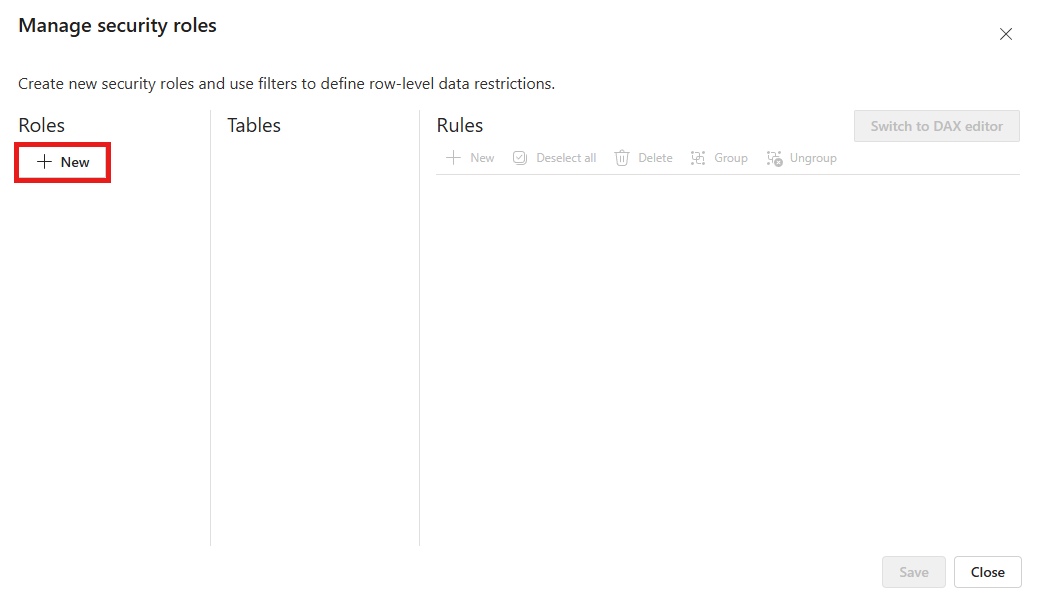Click the Save button
This screenshot has height=599, width=1043.
913,572
